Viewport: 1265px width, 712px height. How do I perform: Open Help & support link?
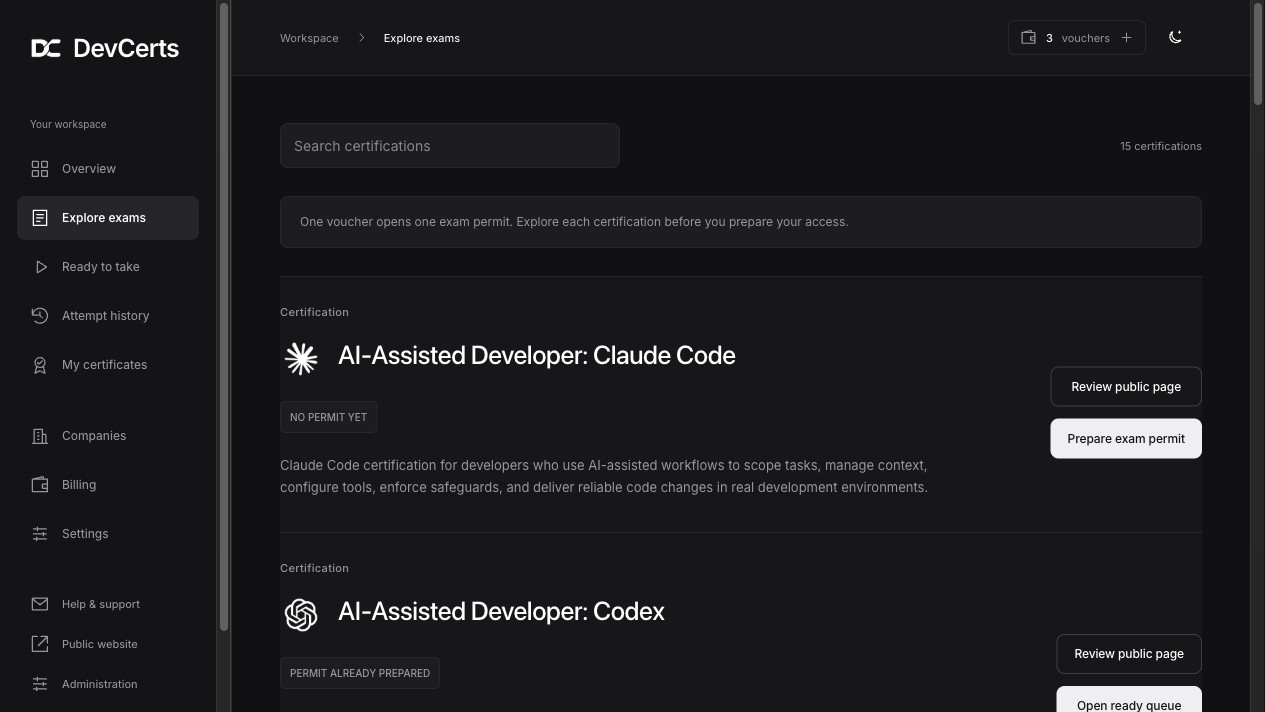pyautogui.click(x=108, y=604)
